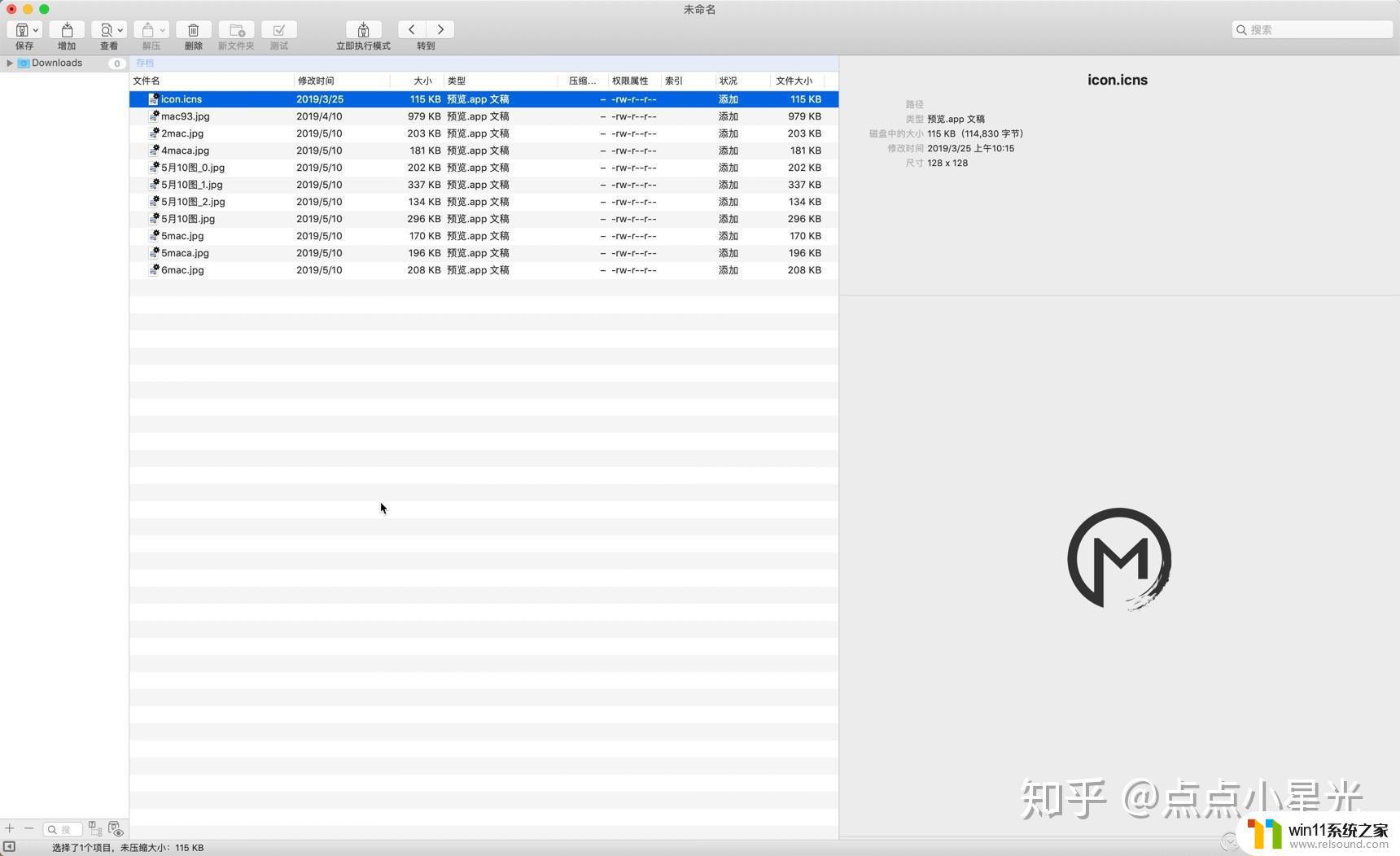This screenshot has width=1400, height=856.
Task: Select the 5mac.jpg file icon
Action: pyautogui.click(x=153, y=236)
